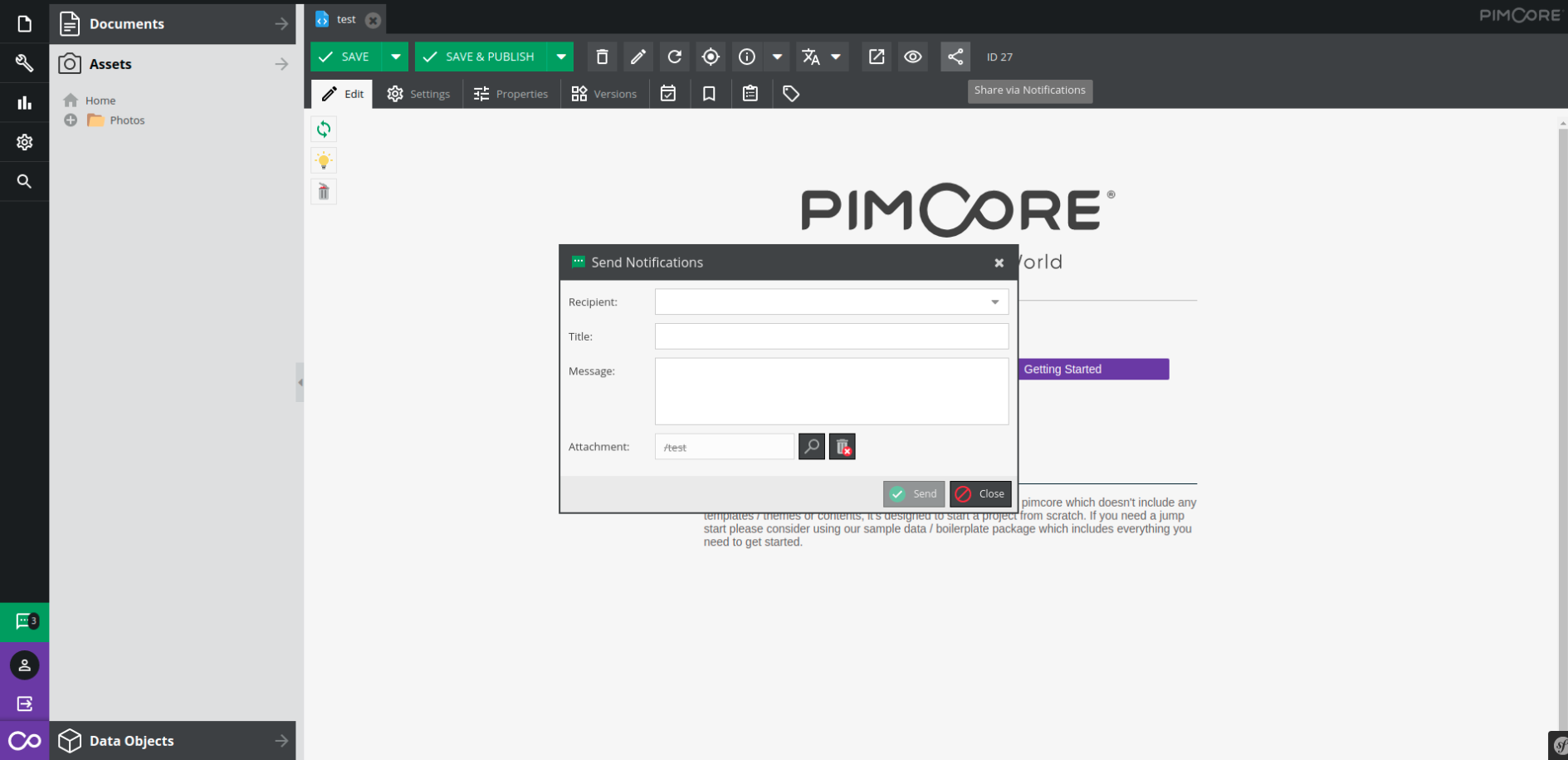Click the Pimcore infinity logo at bottom left
This screenshot has height=760, width=1568.
(24, 741)
